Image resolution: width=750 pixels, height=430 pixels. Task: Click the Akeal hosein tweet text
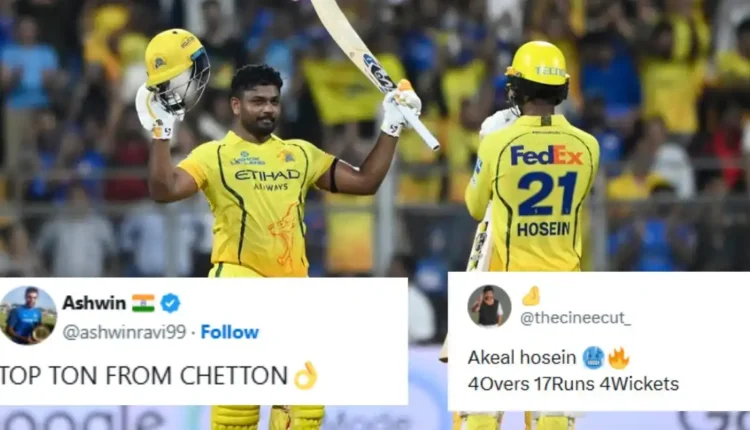pyautogui.click(x=522, y=358)
